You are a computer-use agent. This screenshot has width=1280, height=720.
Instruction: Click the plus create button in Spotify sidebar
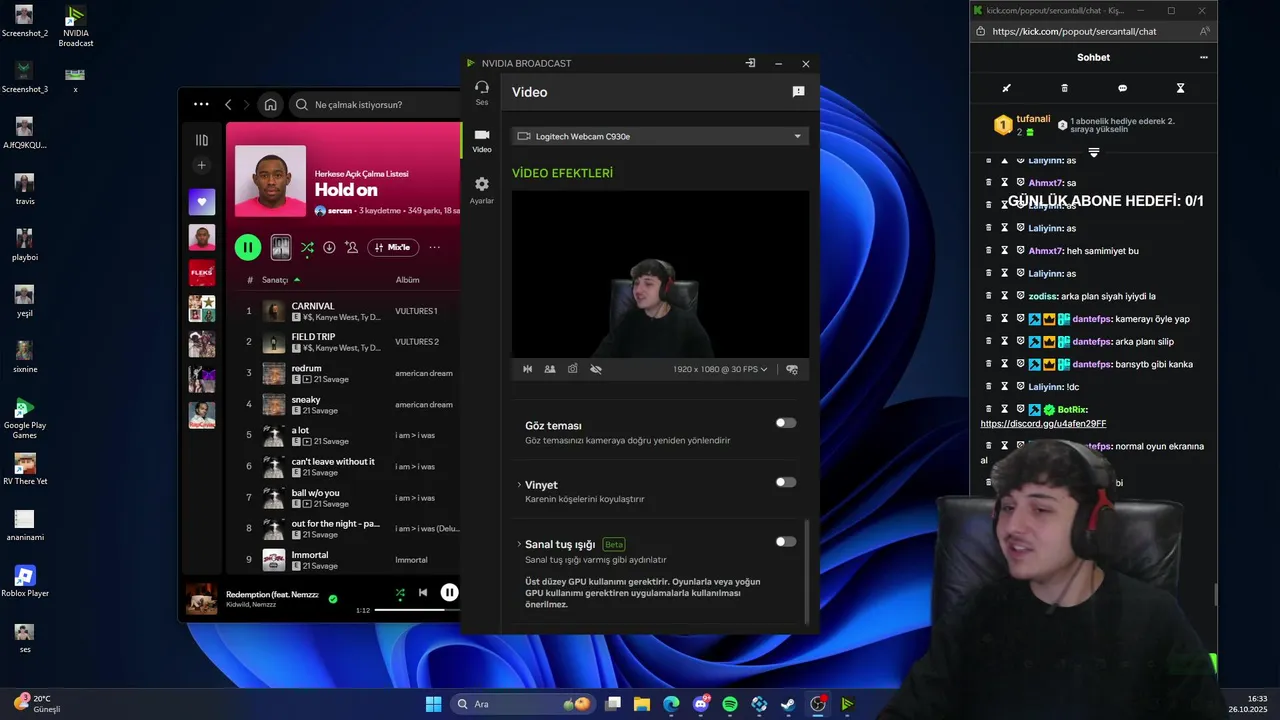coord(202,165)
